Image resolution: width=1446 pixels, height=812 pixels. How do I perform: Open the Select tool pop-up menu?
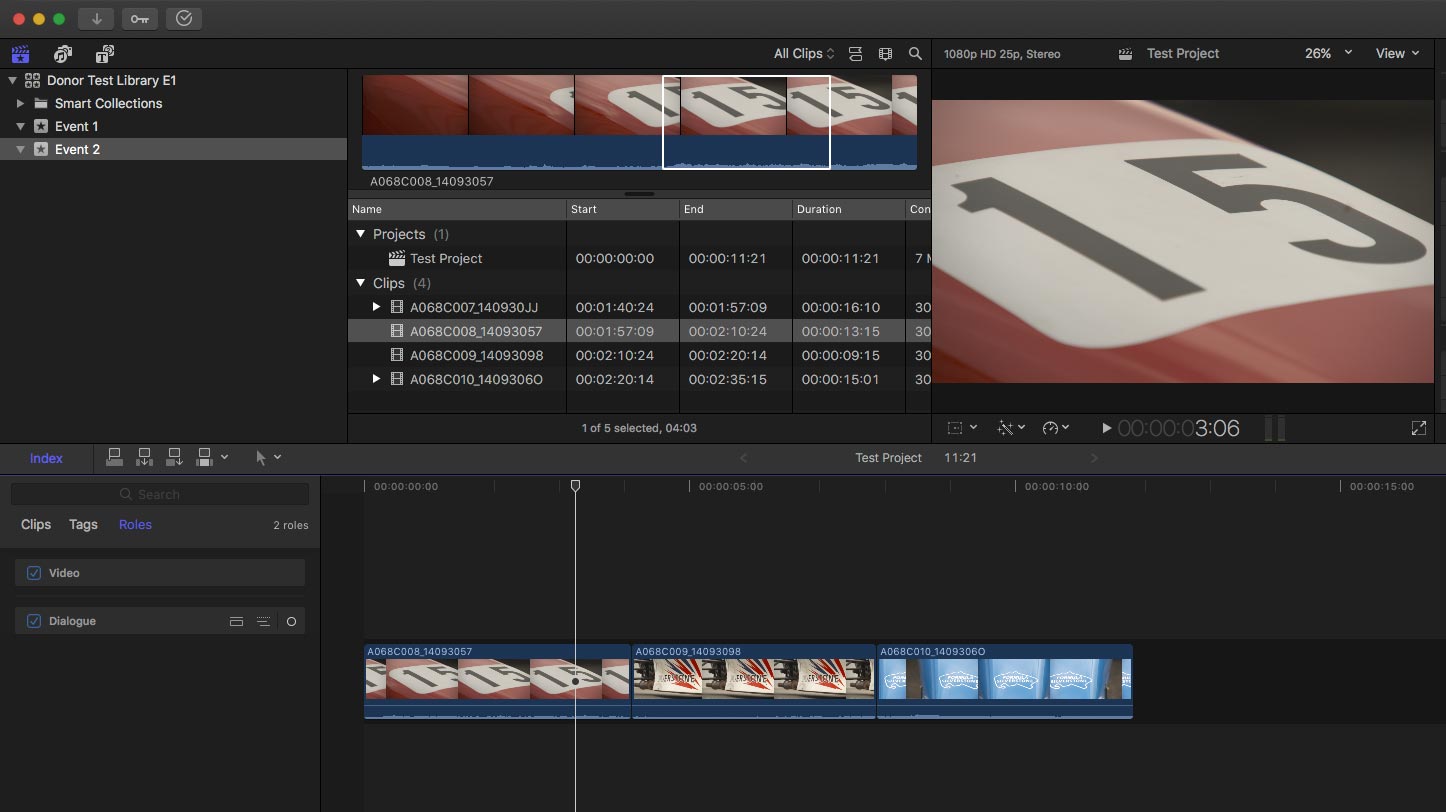tap(268, 457)
